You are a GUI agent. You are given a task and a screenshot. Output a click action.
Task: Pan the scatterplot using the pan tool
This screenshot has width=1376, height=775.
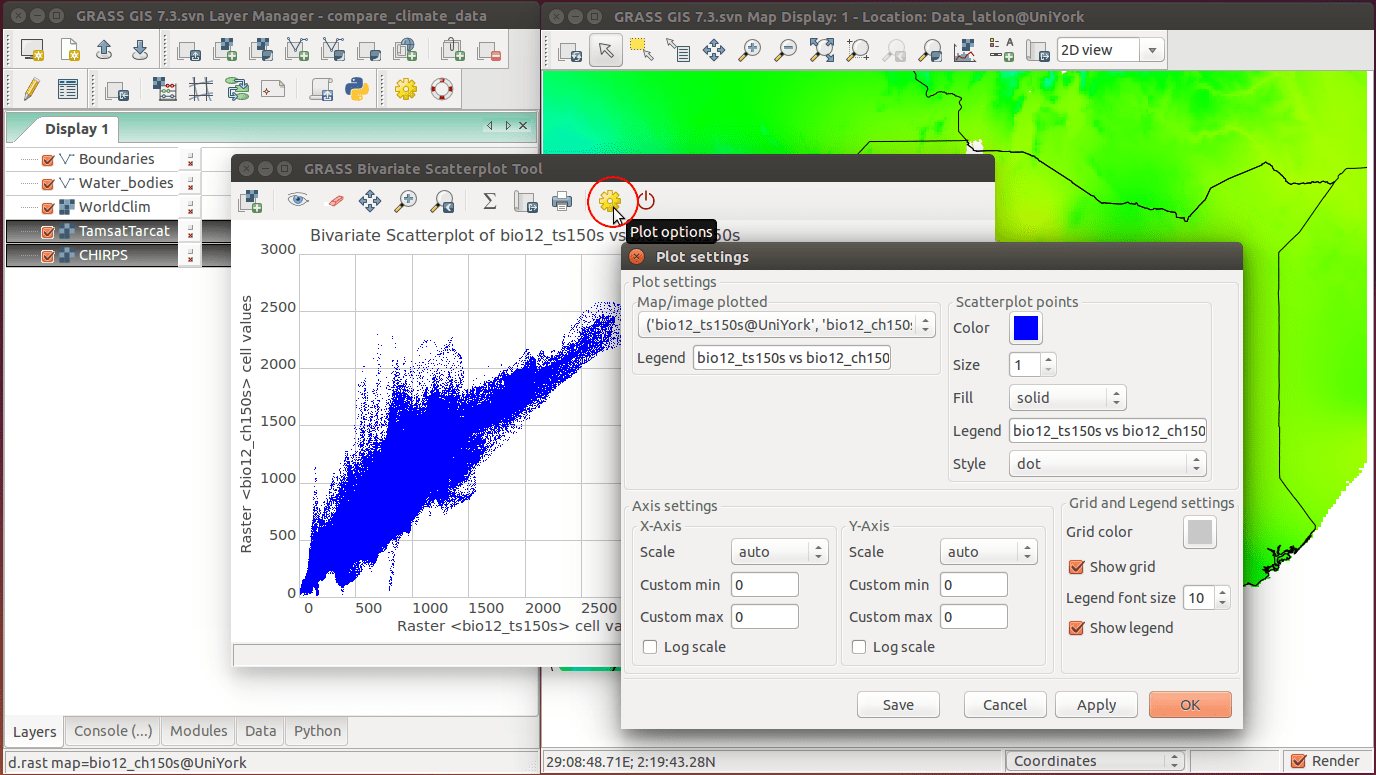click(x=369, y=201)
